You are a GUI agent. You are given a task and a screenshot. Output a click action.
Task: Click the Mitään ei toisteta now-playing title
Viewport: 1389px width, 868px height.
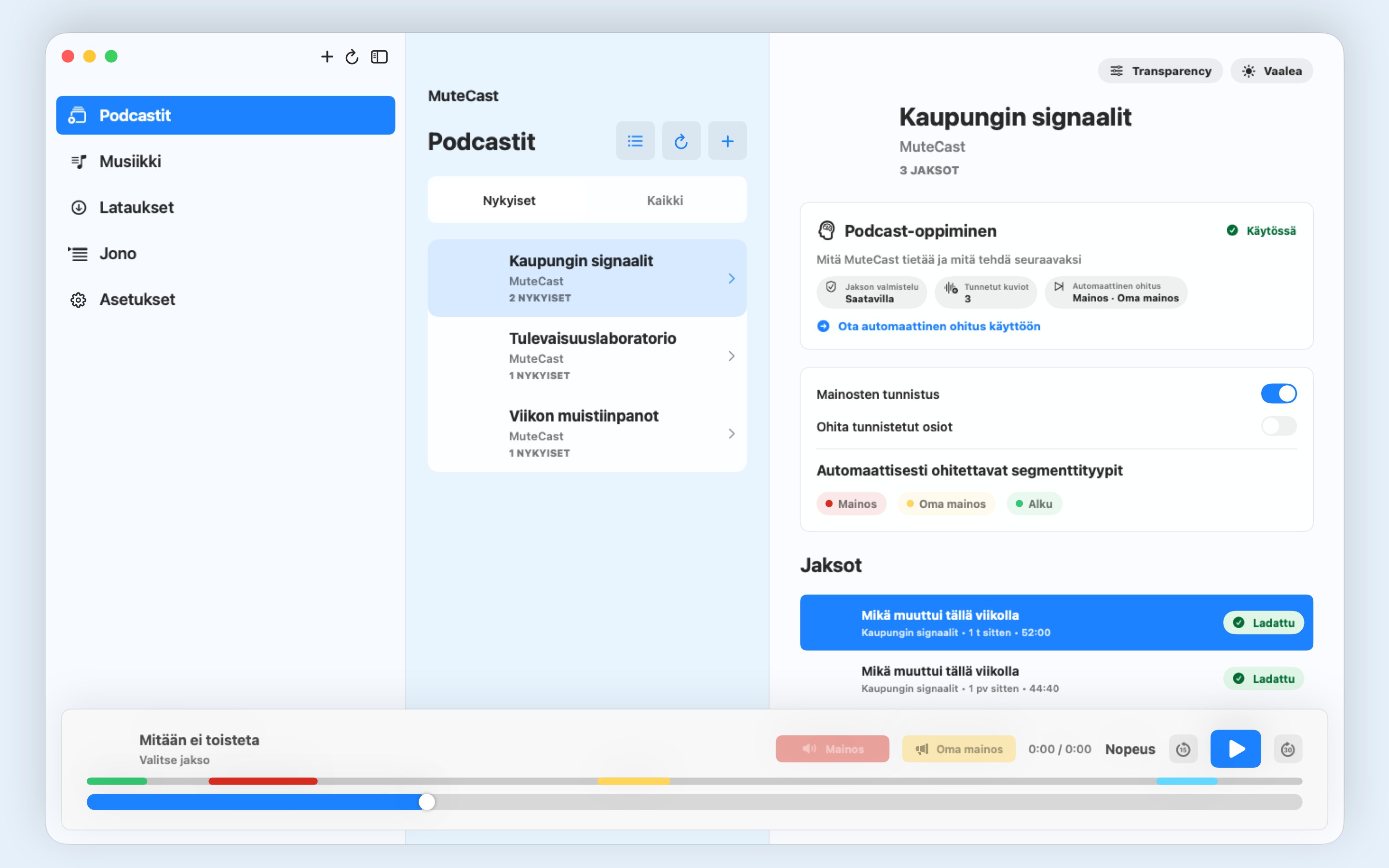(199, 740)
